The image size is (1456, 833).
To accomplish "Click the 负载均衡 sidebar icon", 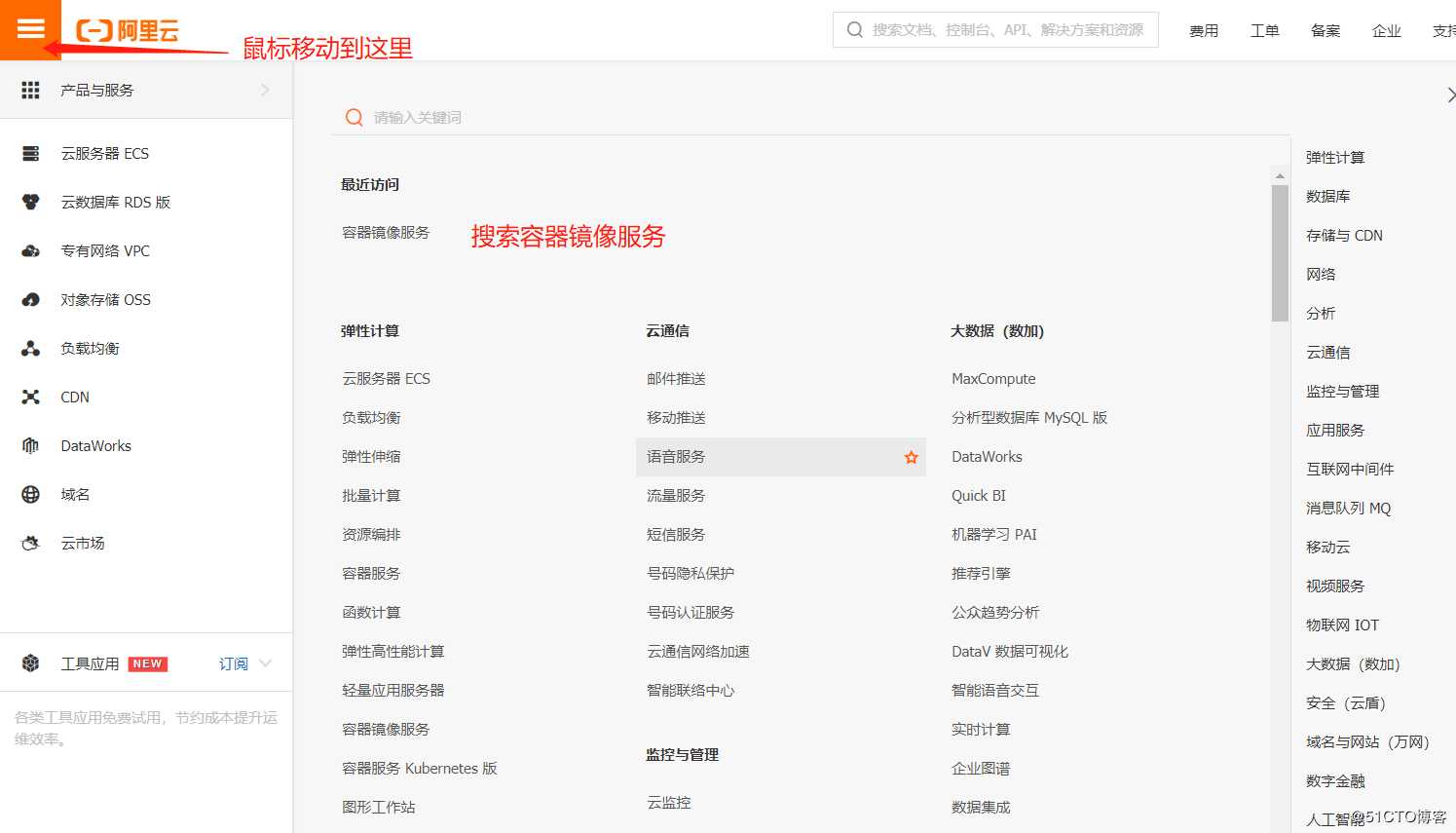I will (31, 348).
